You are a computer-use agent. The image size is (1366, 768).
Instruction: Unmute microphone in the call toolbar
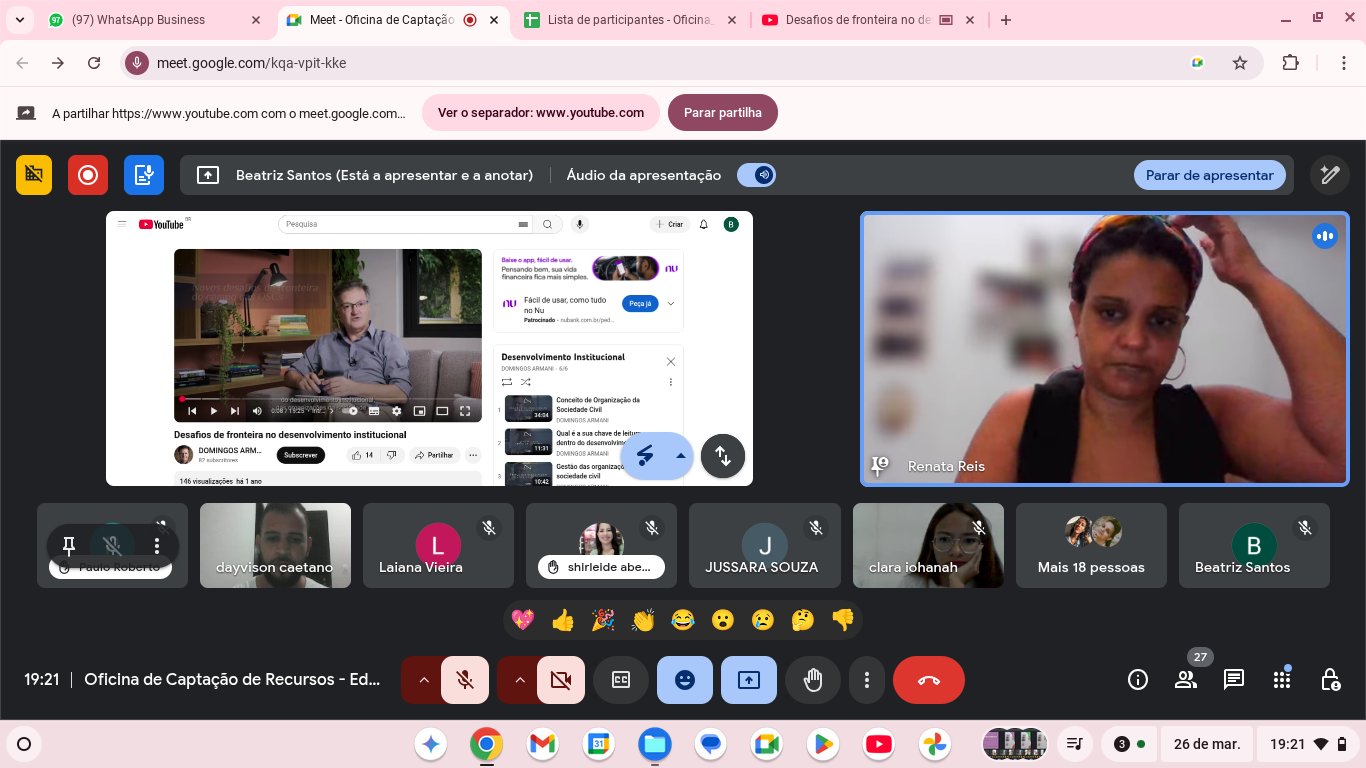[465, 680]
